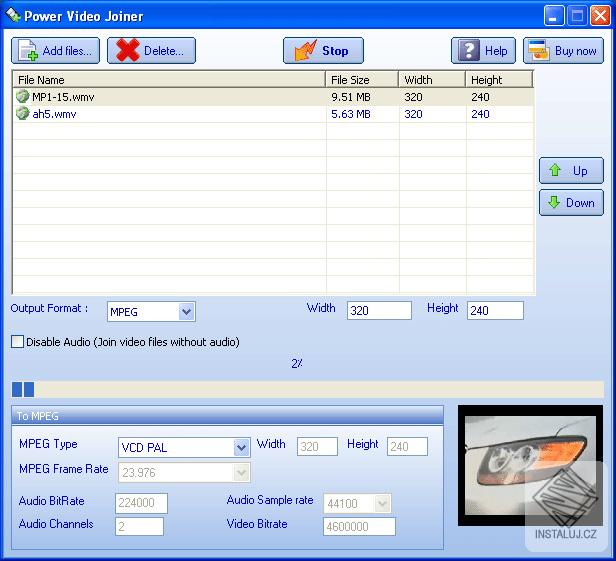
Task: Click the To MPEG Width 320 field
Action: [317, 446]
